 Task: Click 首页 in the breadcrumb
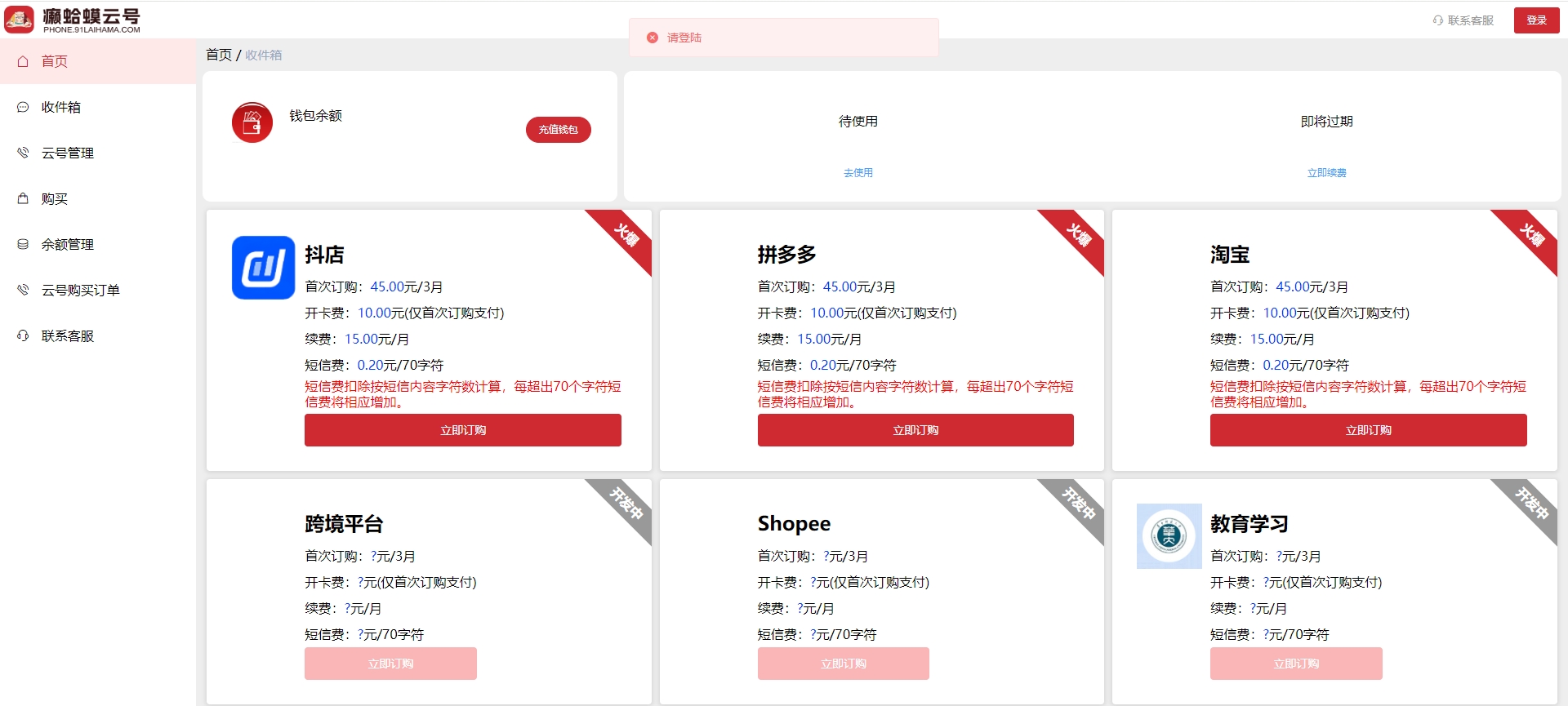pos(219,55)
